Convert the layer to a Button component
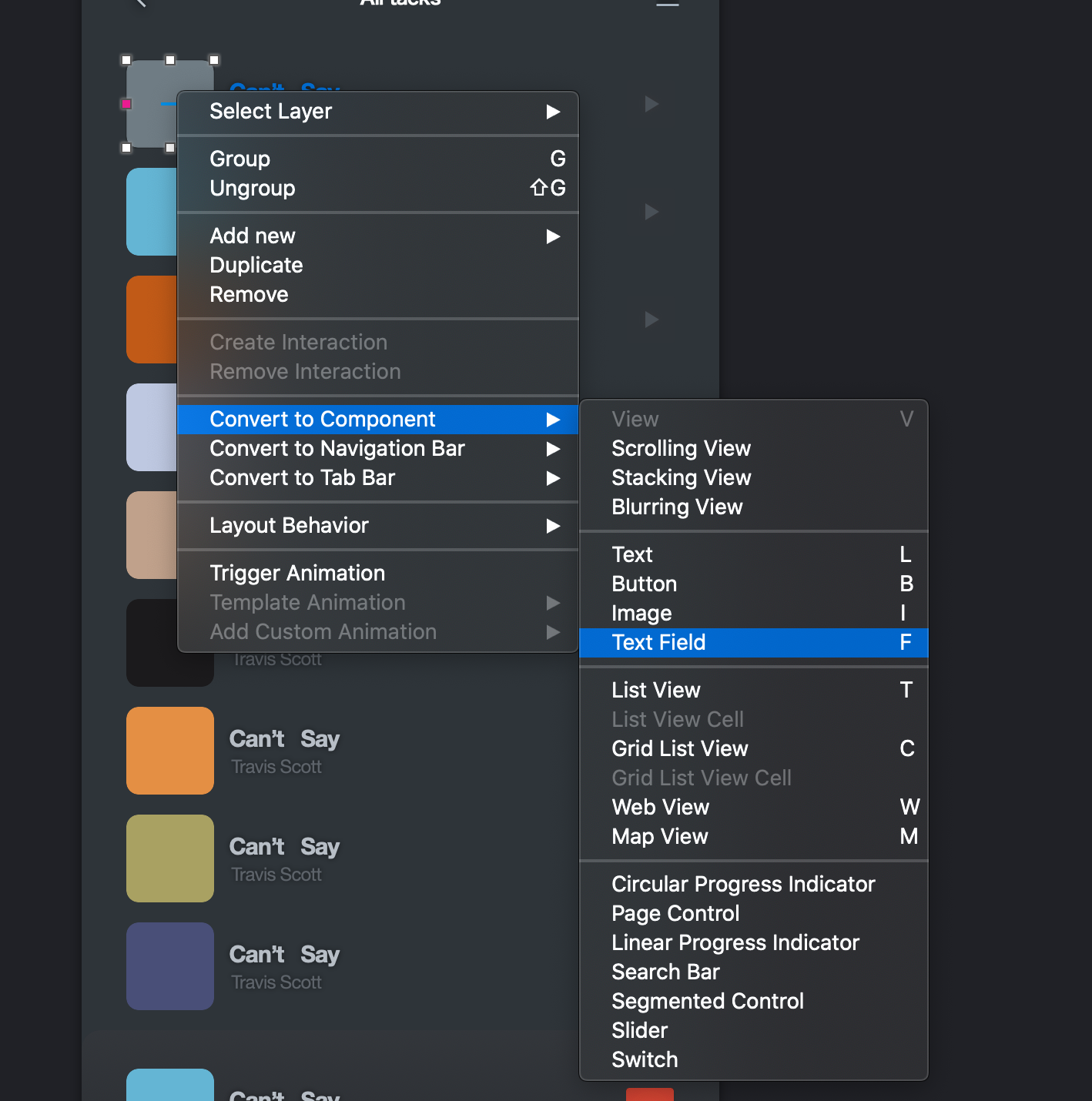 (x=644, y=584)
